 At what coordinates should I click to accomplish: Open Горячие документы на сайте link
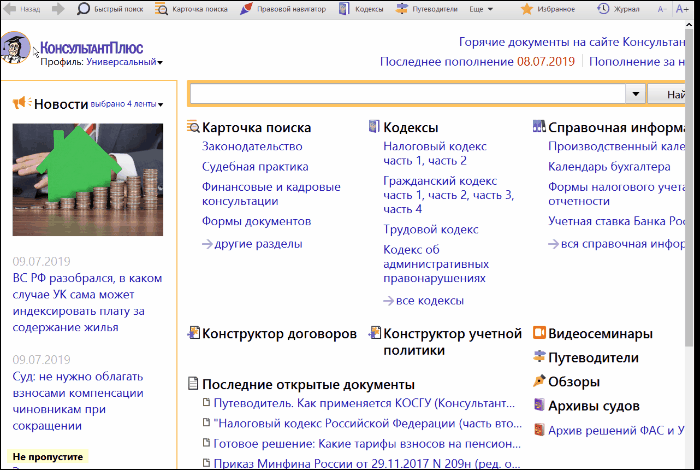[572, 42]
